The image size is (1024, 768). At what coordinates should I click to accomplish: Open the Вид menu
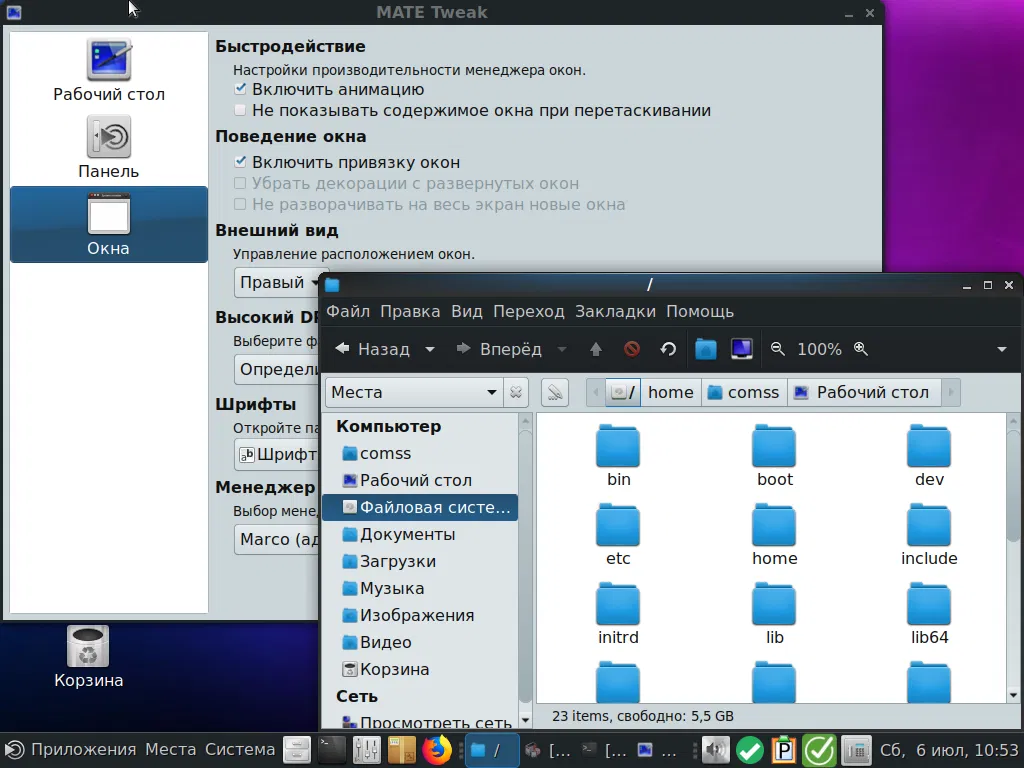(467, 312)
